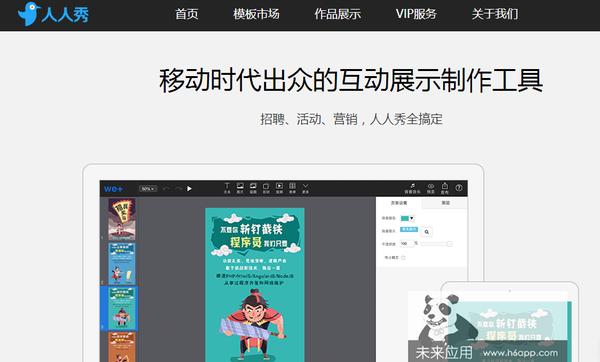Go to the 首页 nav item
This screenshot has width=600, height=362.
pos(186,14)
